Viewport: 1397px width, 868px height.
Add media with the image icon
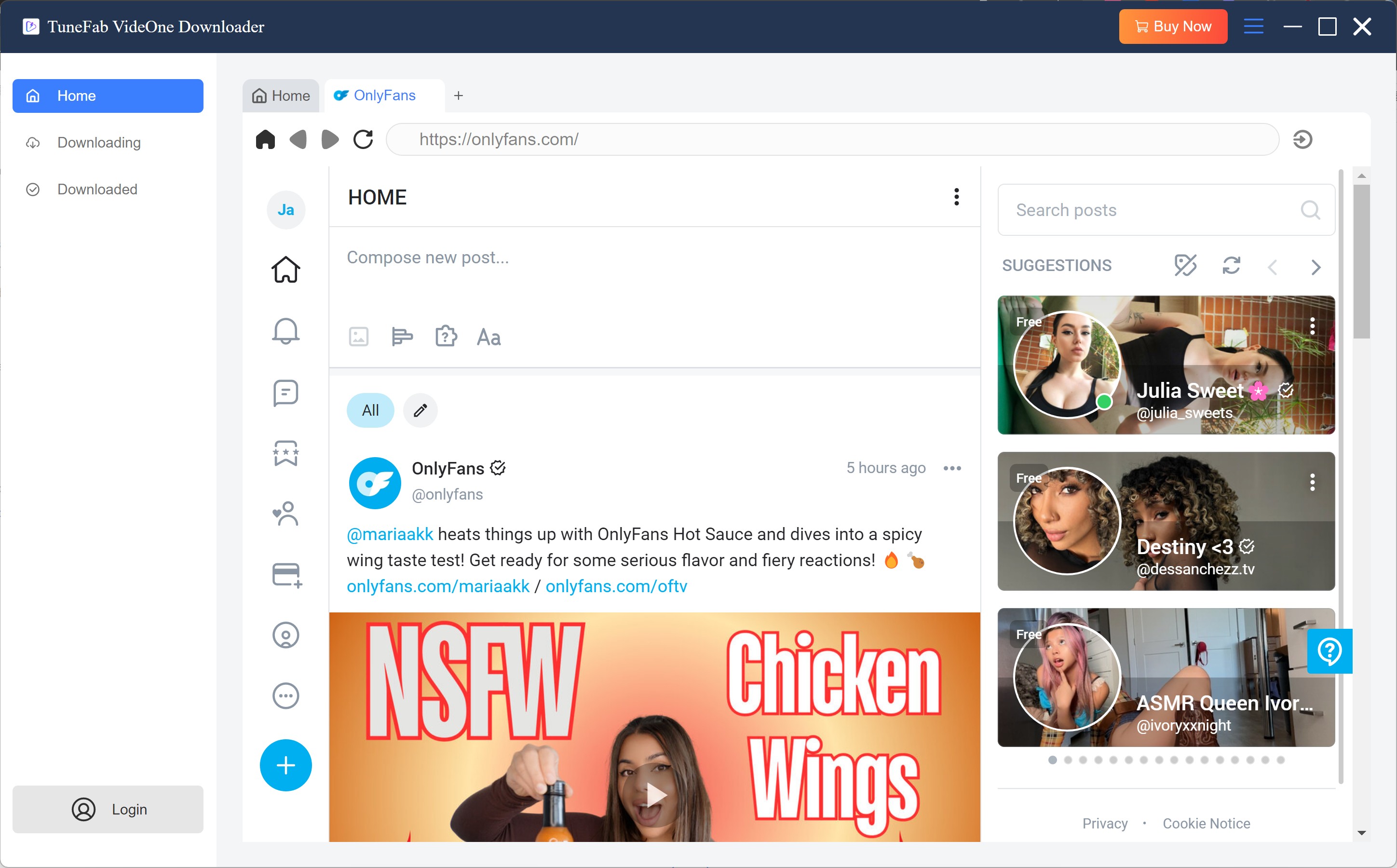coord(359,337)
